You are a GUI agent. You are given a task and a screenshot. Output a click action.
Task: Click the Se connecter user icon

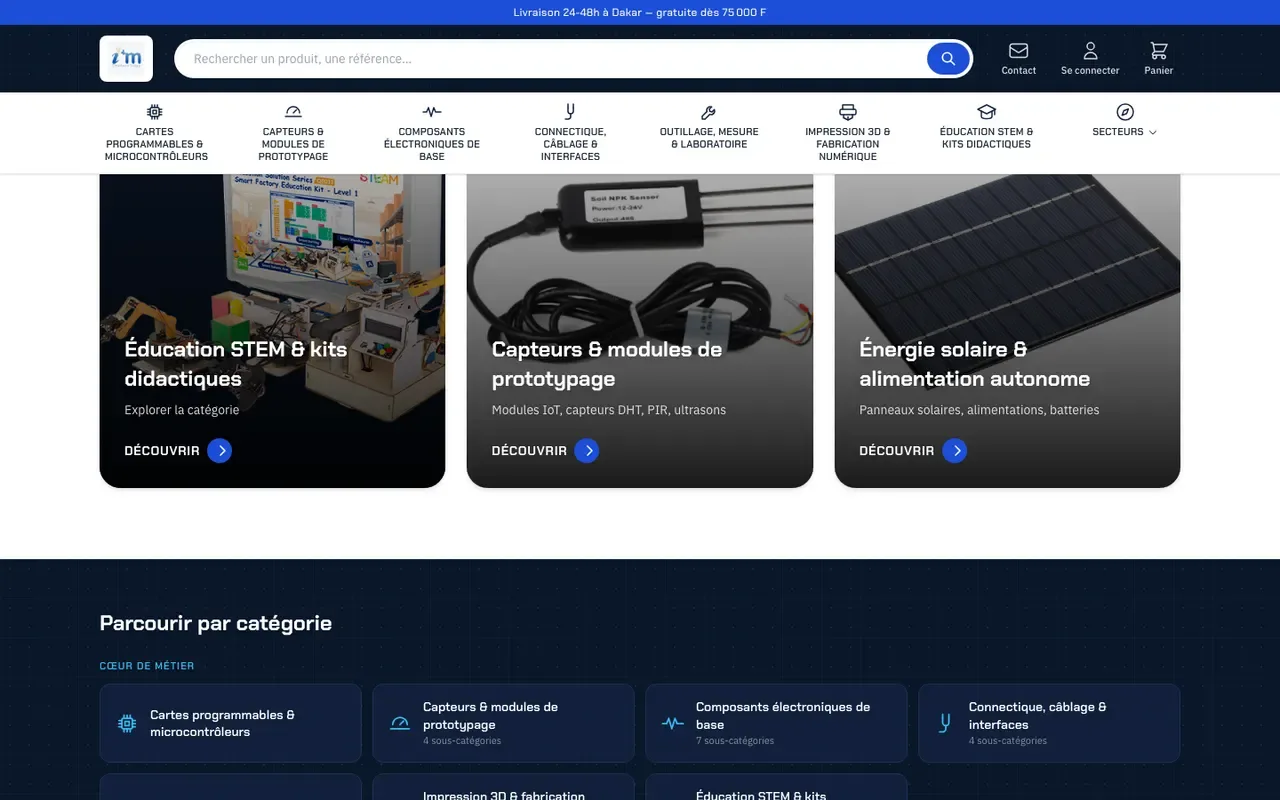(x=1090, y=51)
